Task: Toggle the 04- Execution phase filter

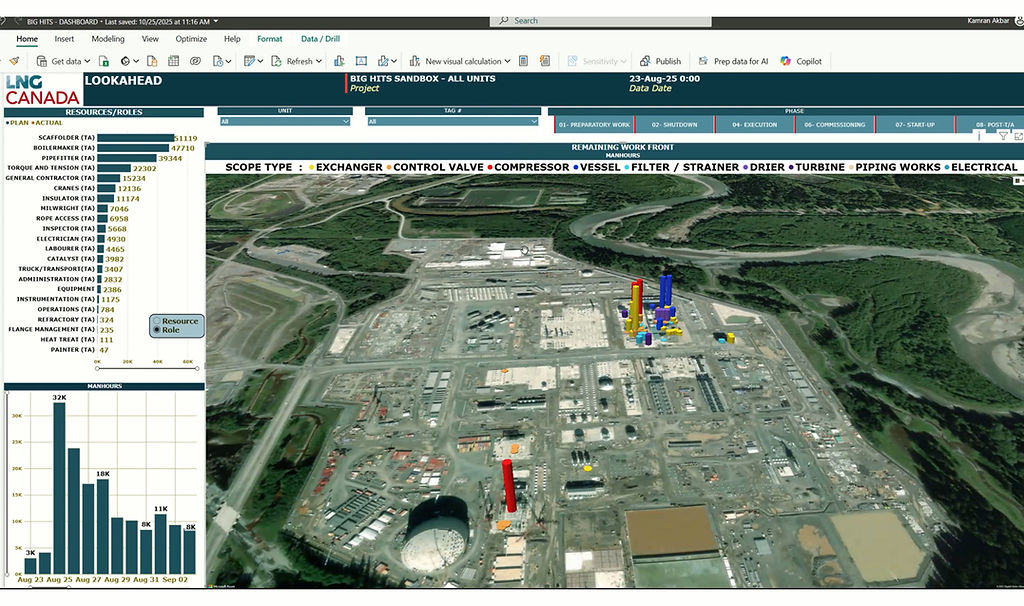Action: (755, 124)
